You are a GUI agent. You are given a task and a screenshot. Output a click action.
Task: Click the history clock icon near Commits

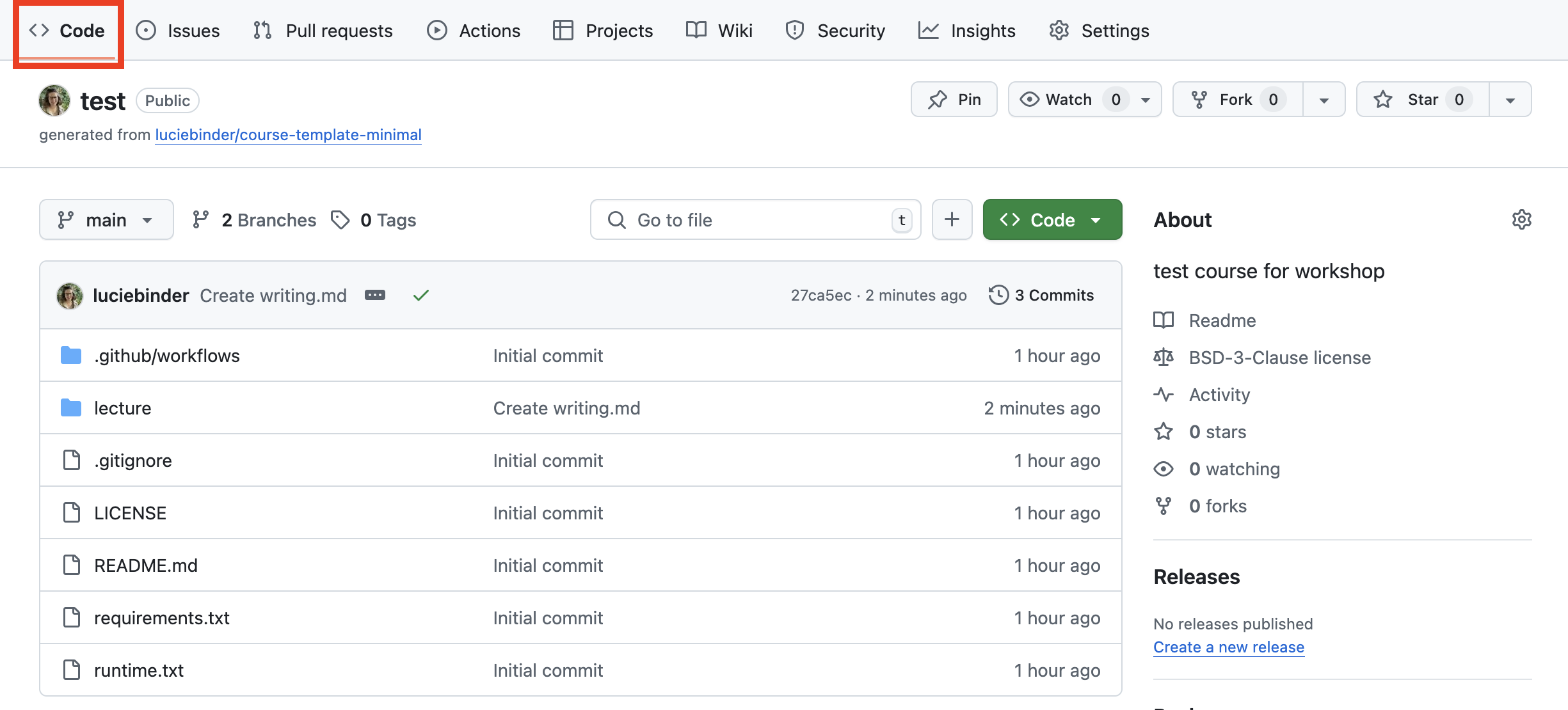click(998, 295)
